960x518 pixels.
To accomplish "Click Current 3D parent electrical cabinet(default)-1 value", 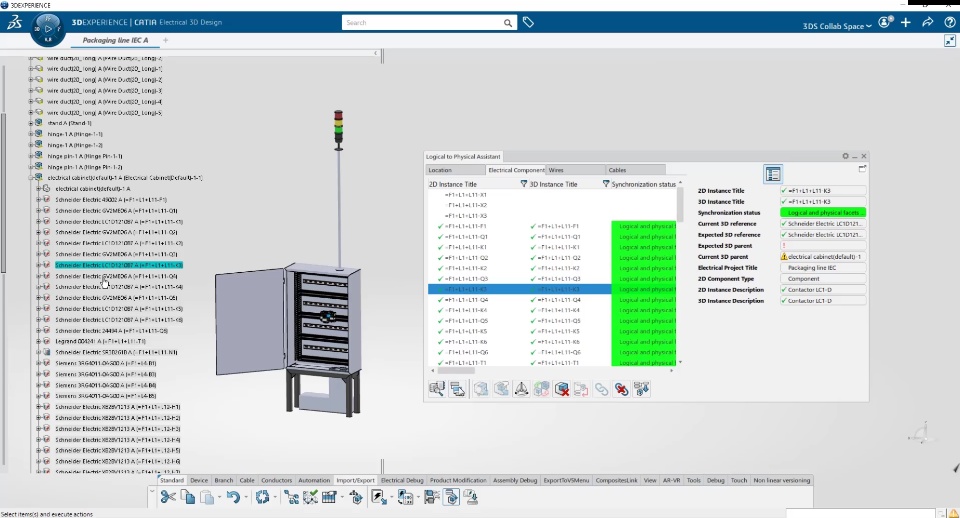I will click(x=823, y=257).
